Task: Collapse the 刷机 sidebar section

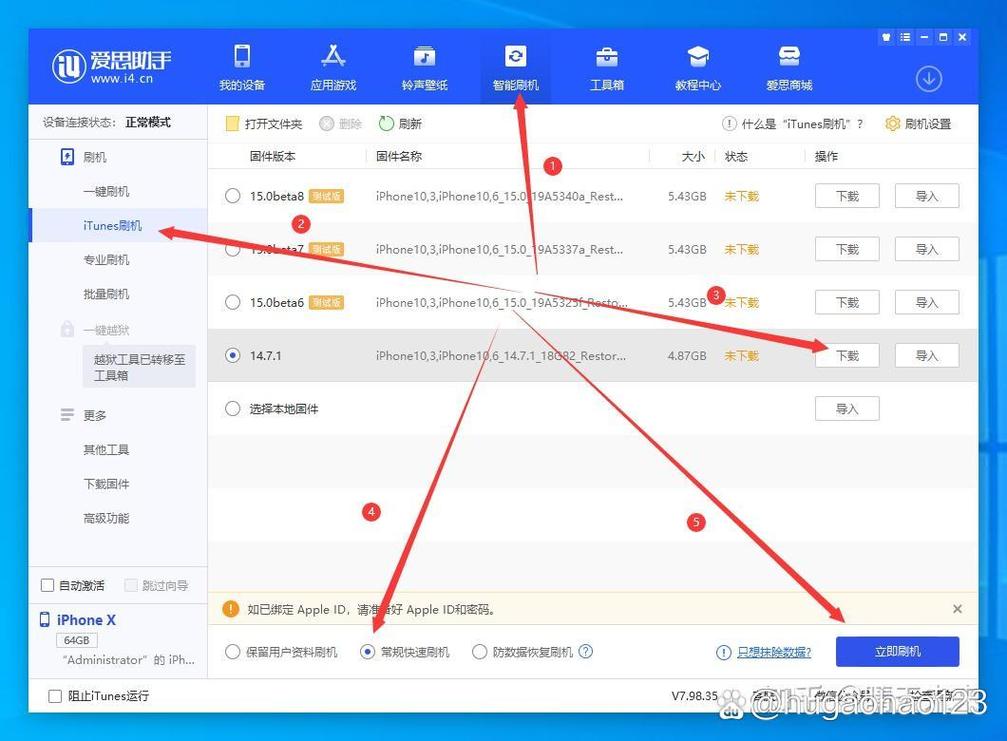Action: tap(92, 157)
